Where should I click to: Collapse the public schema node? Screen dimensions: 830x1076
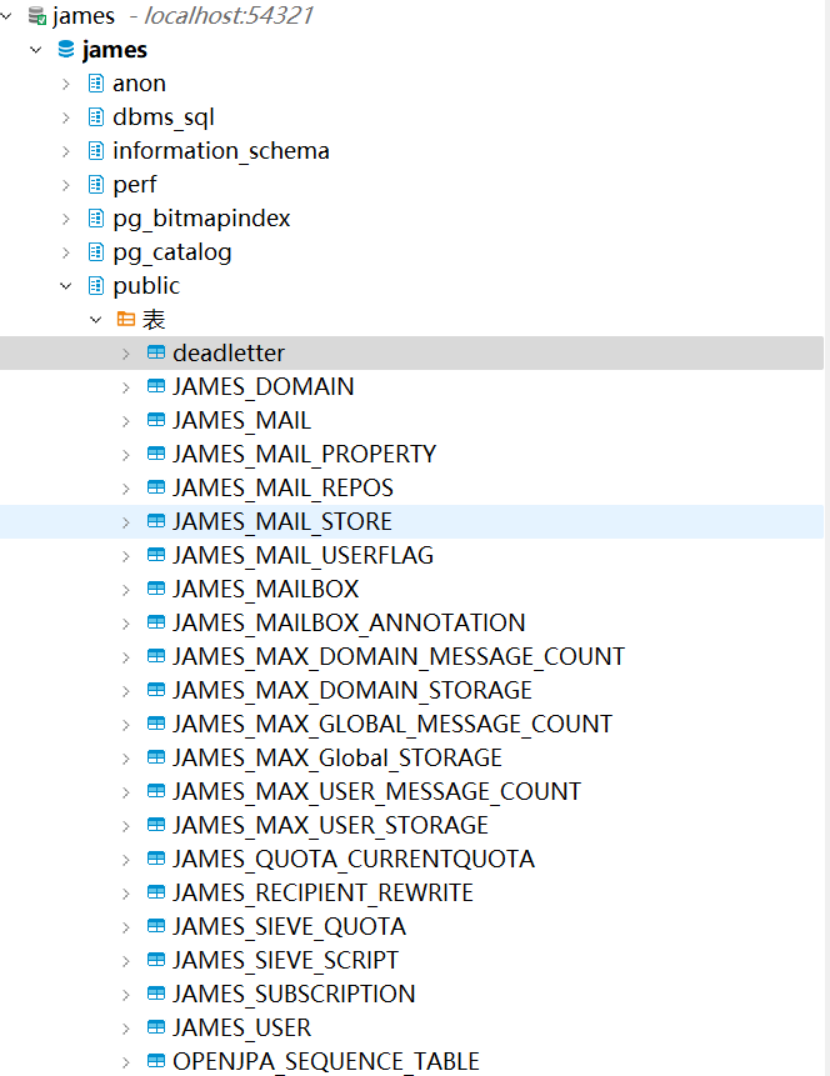66,286
